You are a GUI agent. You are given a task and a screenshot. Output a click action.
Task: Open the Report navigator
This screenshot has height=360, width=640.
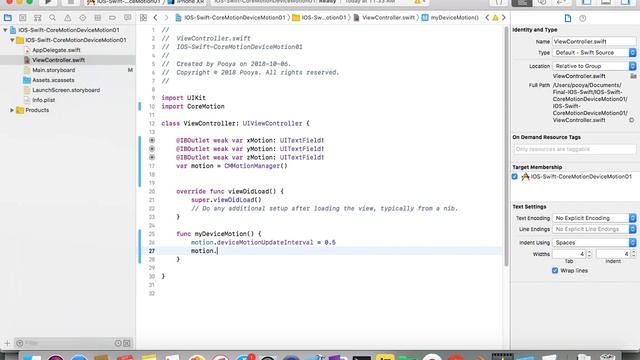pos(127,18)
